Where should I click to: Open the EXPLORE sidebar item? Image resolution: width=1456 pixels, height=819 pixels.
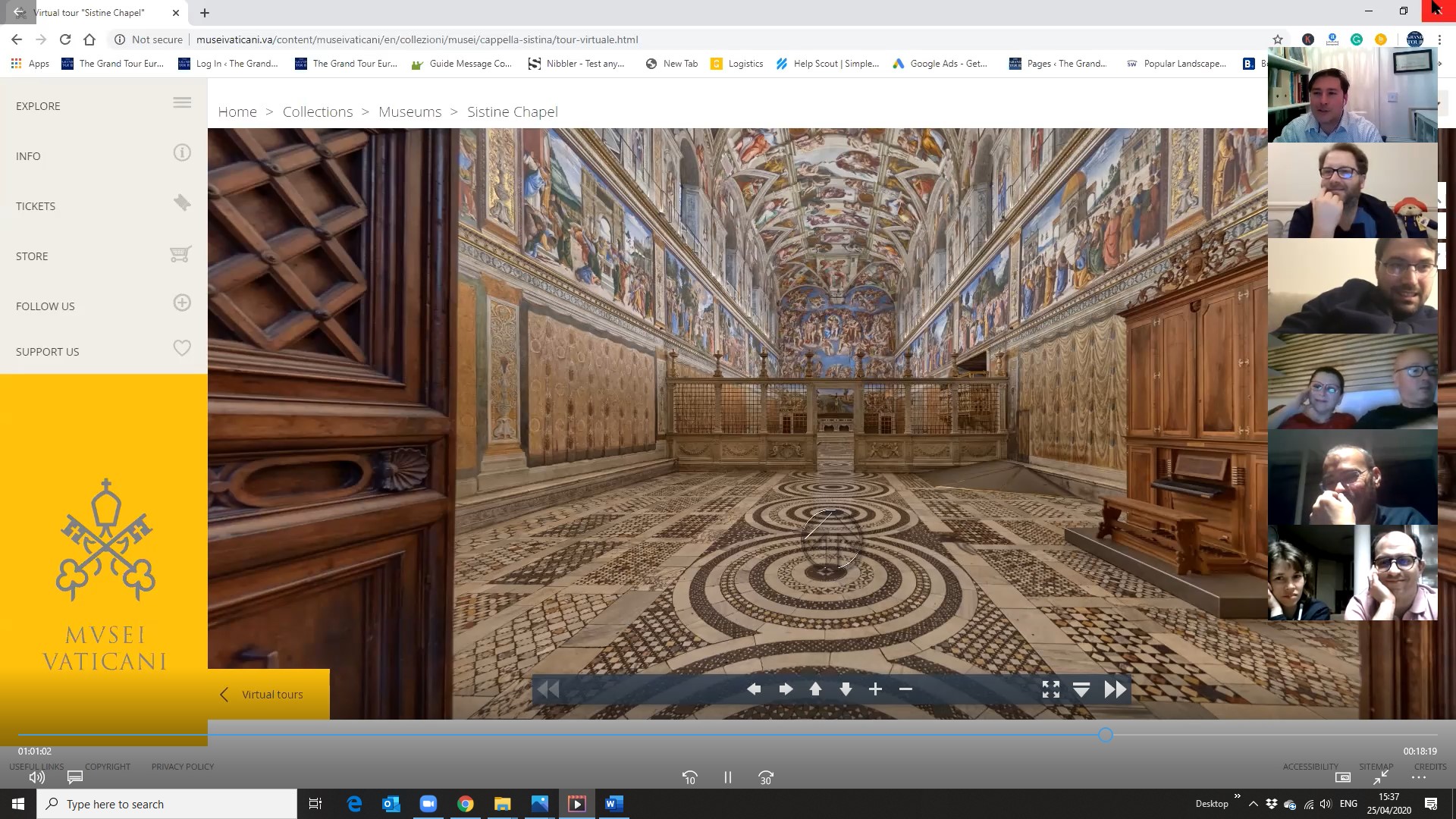(38, 106)
